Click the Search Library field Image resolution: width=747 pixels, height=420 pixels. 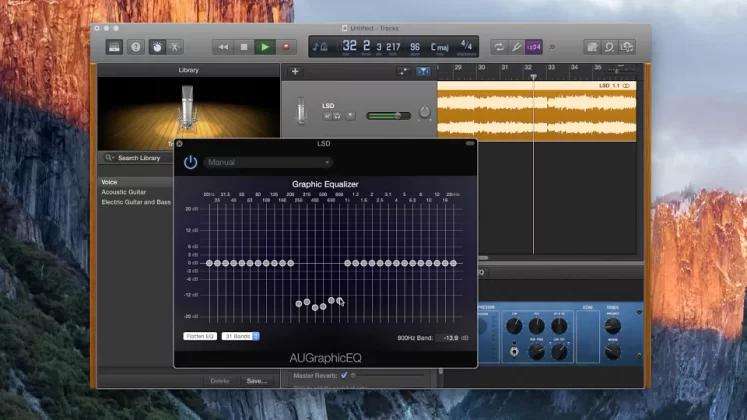(x=137, y=158)
